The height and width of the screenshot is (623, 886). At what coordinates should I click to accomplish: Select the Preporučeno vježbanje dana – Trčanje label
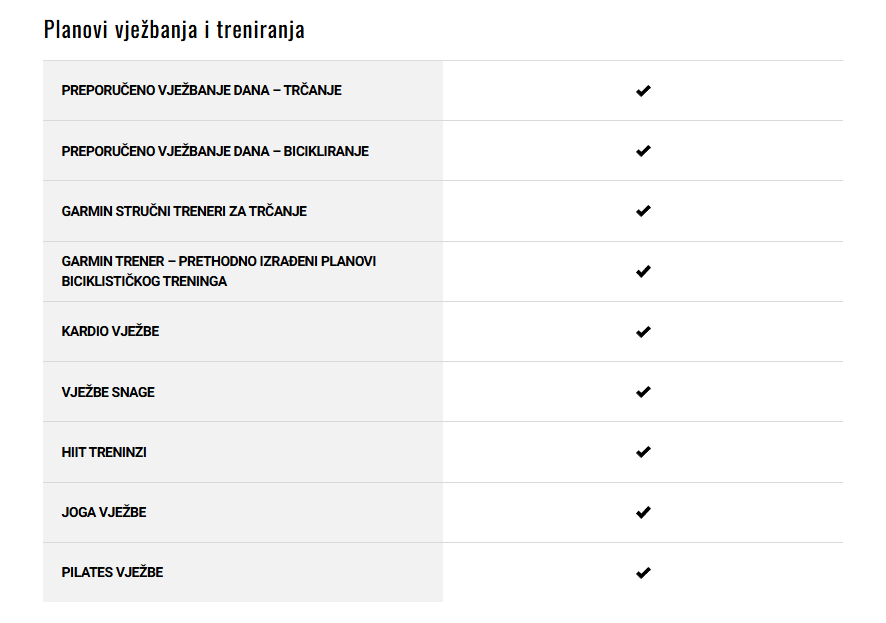[201, 90]
